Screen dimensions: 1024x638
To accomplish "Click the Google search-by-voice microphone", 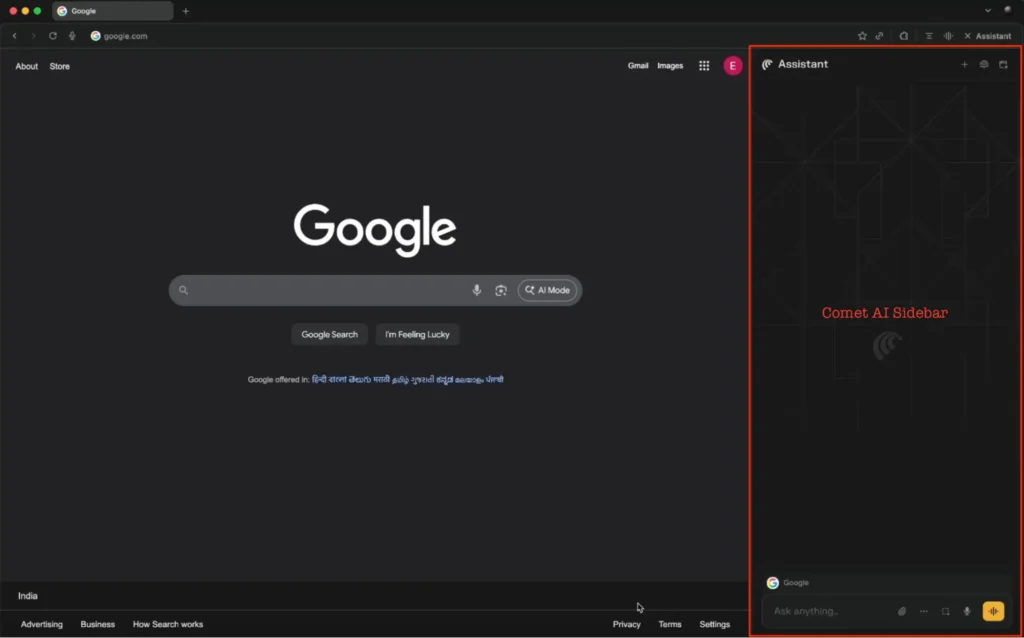I will click(x=477, y=290).
